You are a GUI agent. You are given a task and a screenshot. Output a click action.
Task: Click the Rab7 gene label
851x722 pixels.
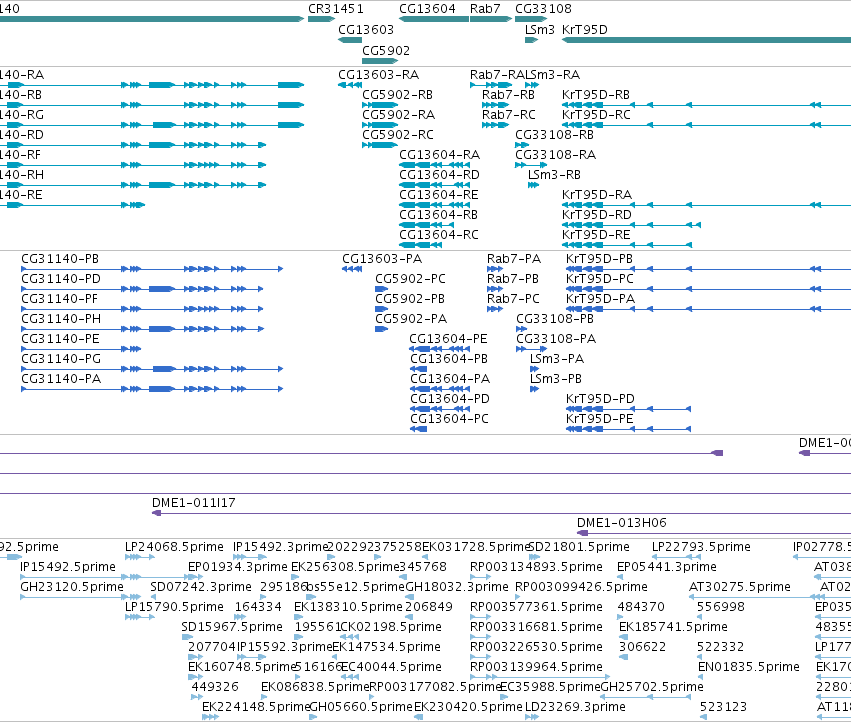pyautogui.click(x=485, y=9)
